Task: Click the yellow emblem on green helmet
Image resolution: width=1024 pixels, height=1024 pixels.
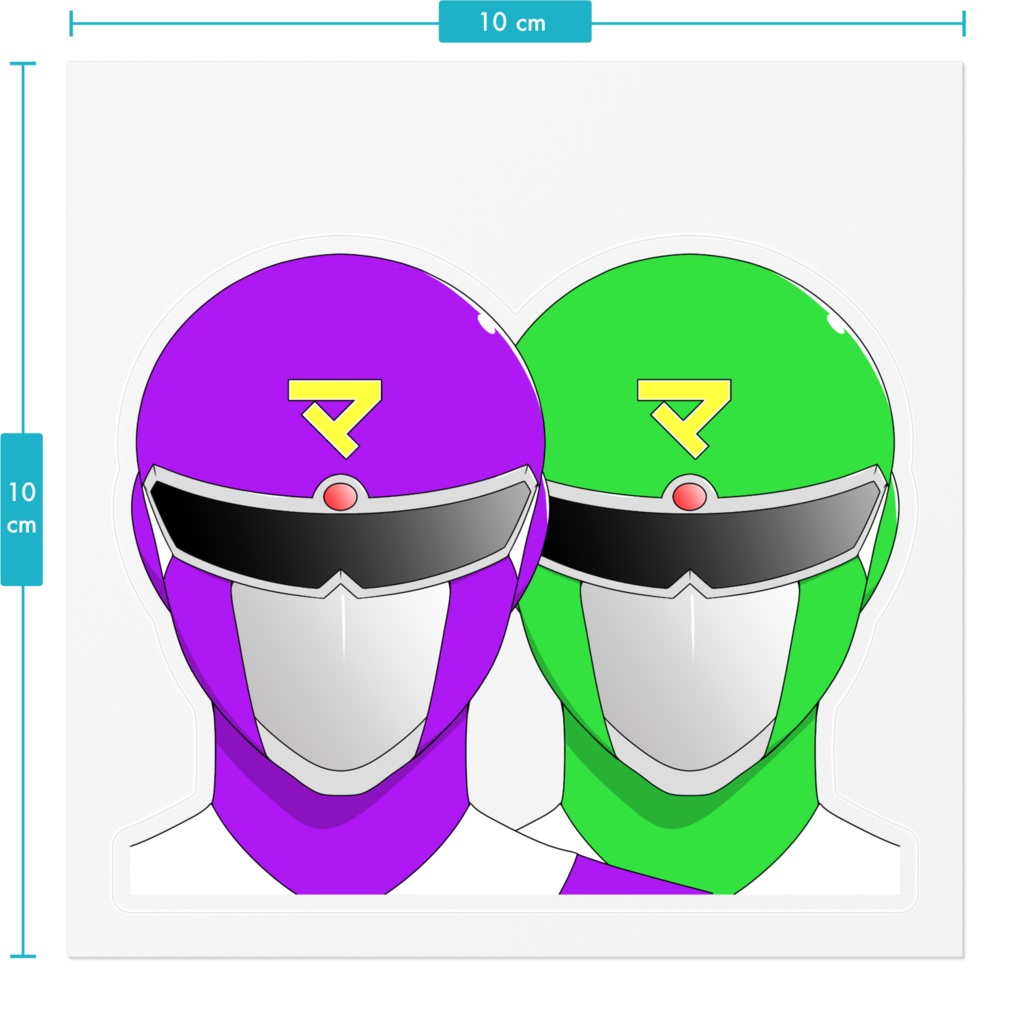Action: [x=684, y=418]
